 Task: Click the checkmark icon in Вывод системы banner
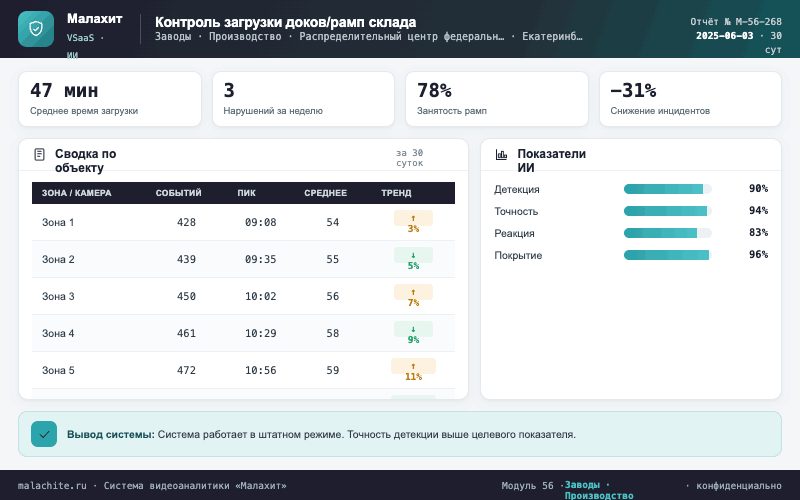tap(44, 434)
